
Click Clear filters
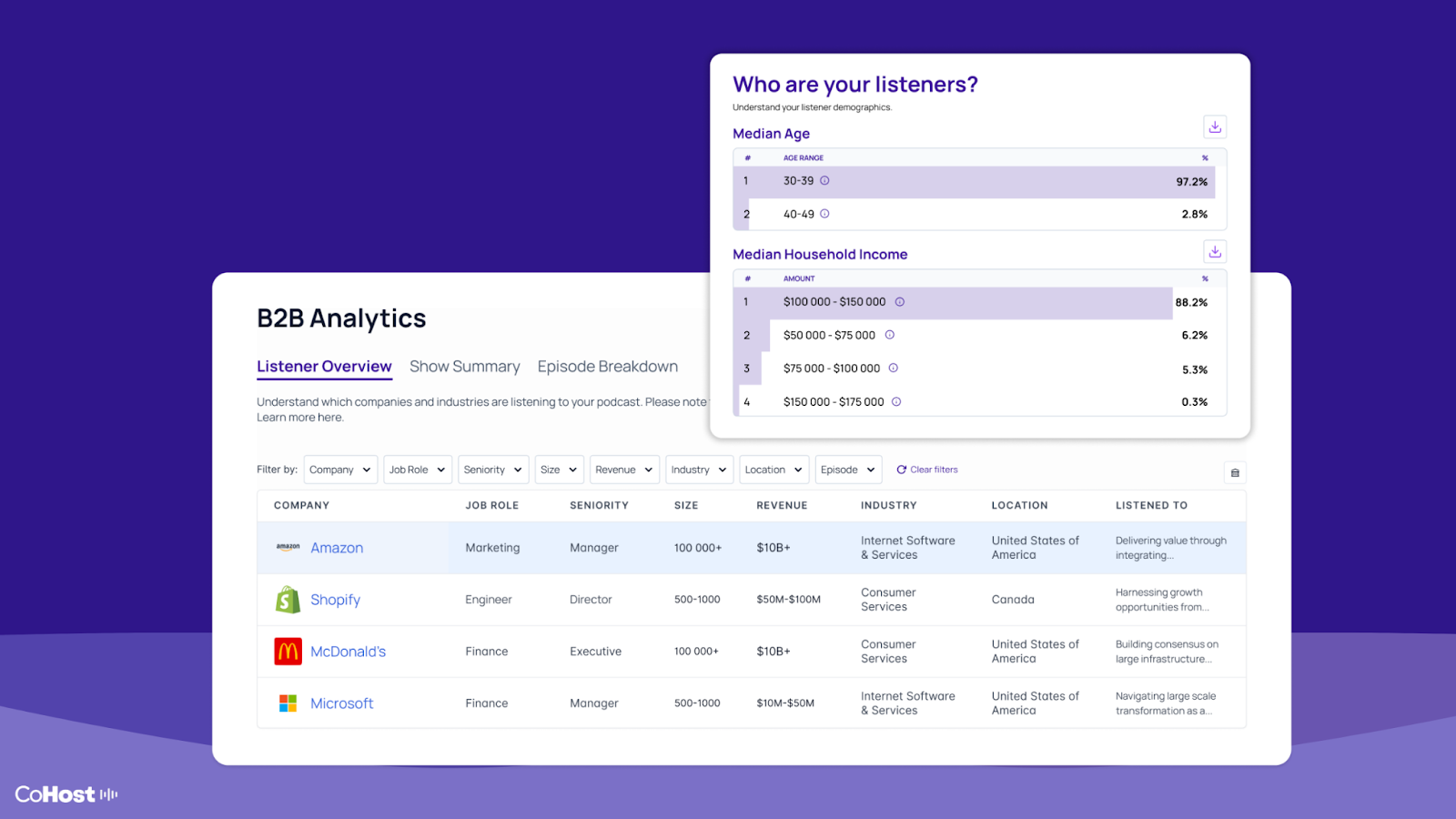(x=927, y=470)
